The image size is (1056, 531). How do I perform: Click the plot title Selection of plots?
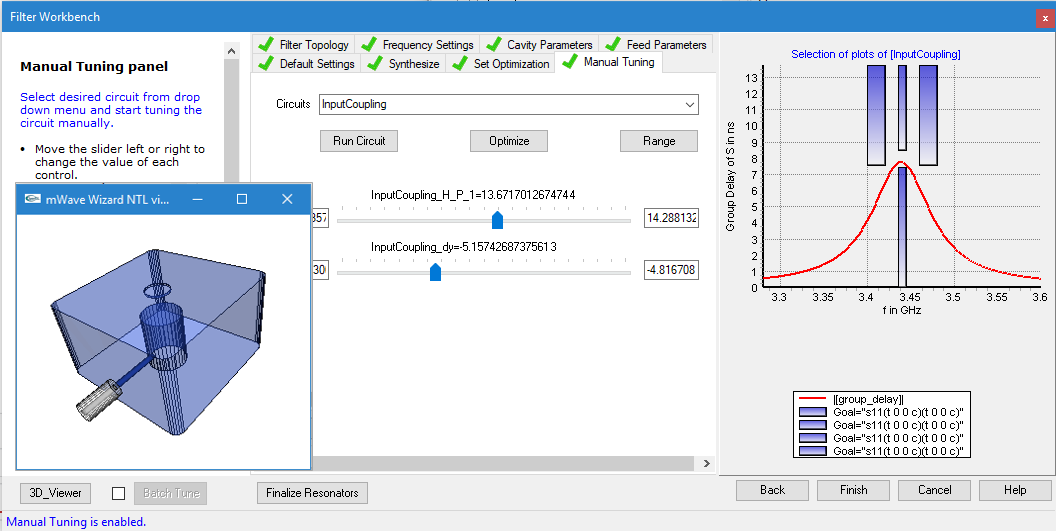876,55
